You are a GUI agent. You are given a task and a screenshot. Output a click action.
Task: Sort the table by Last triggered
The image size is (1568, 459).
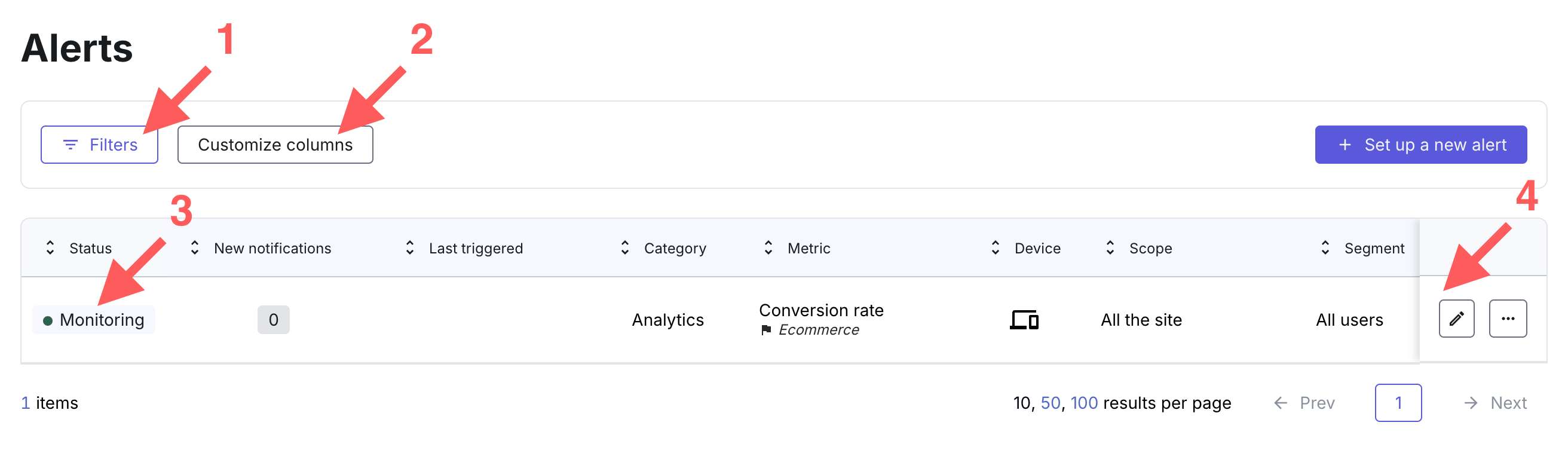pyautogui.click(x=411, y=248)
